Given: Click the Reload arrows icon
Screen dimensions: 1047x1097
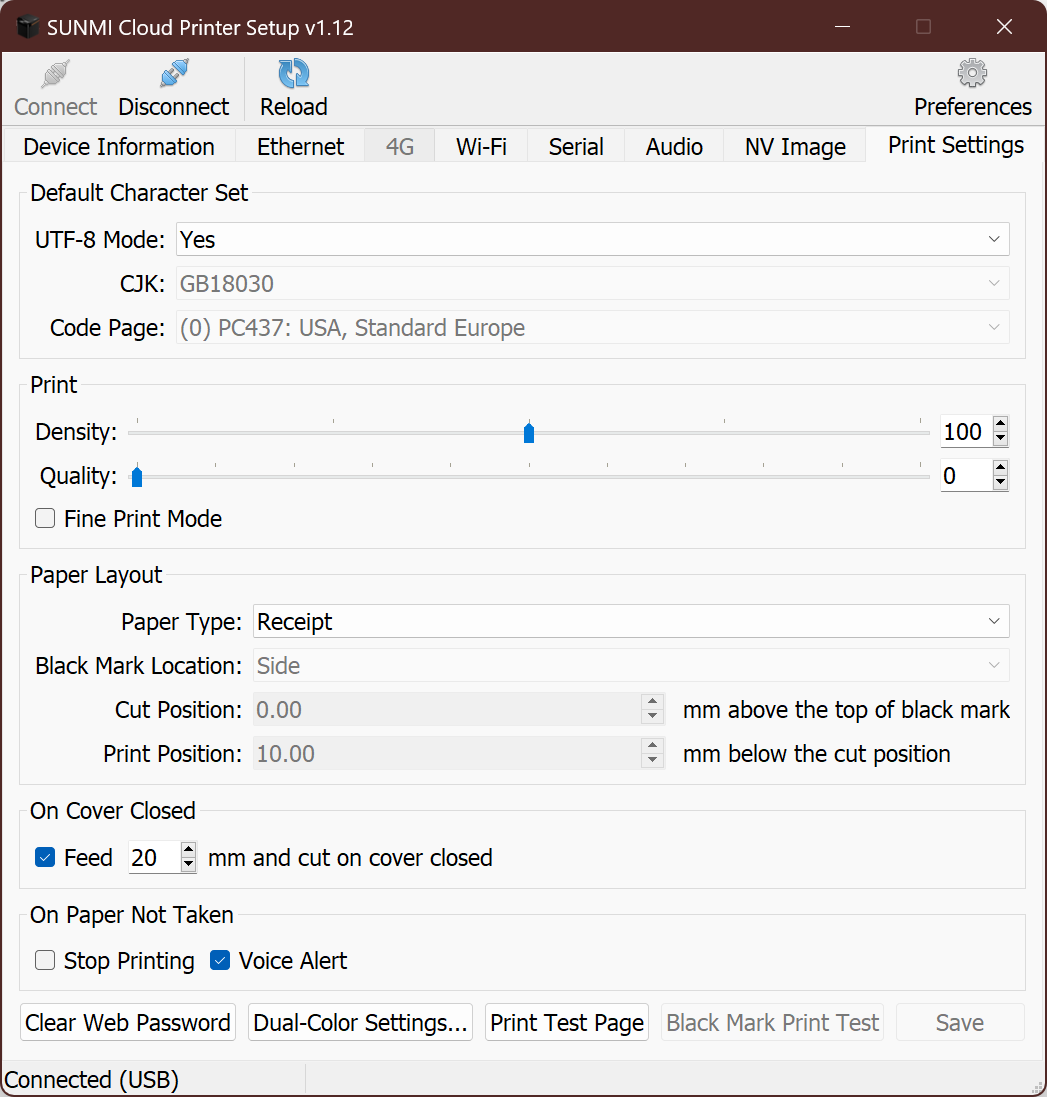Looking at the screenshot, I should point(293,75).
